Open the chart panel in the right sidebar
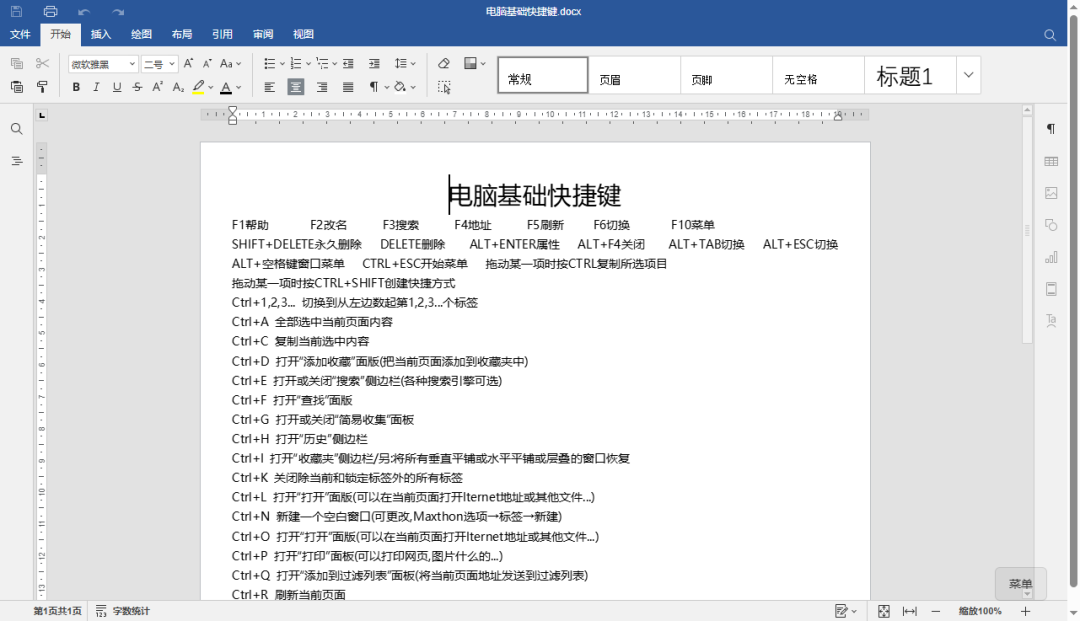The image size is (1080, 621). 1052,257
